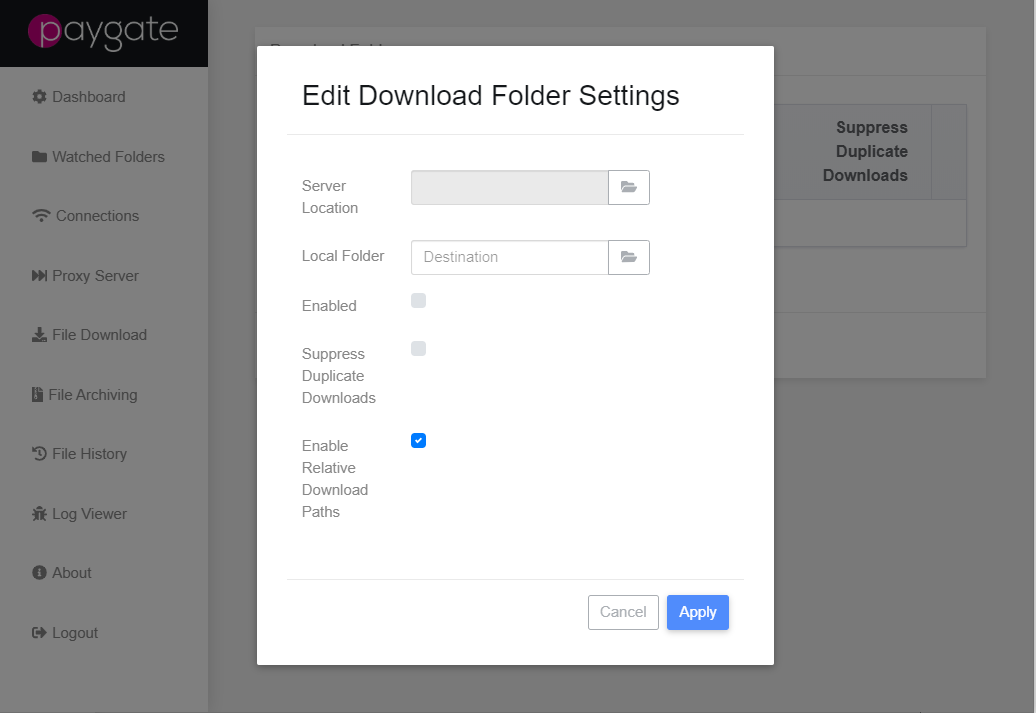Screen dimensions: 1036x713
Task: Click the Local Folder Destination field
Action: [509, 257]
